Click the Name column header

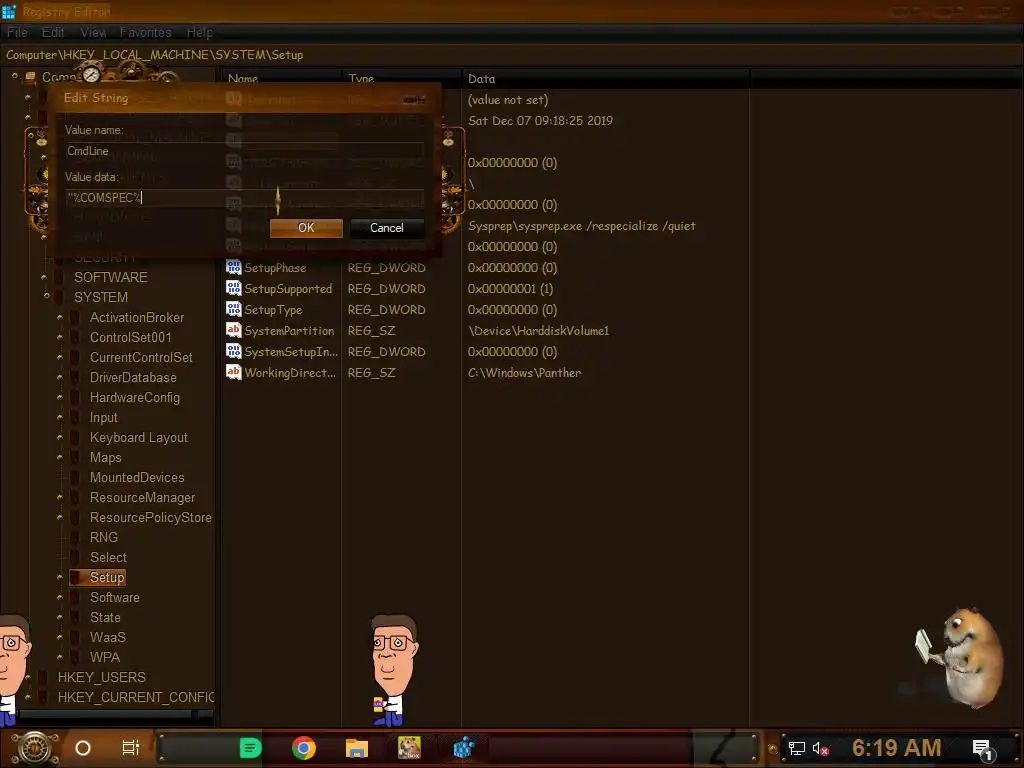pos(281,78)
